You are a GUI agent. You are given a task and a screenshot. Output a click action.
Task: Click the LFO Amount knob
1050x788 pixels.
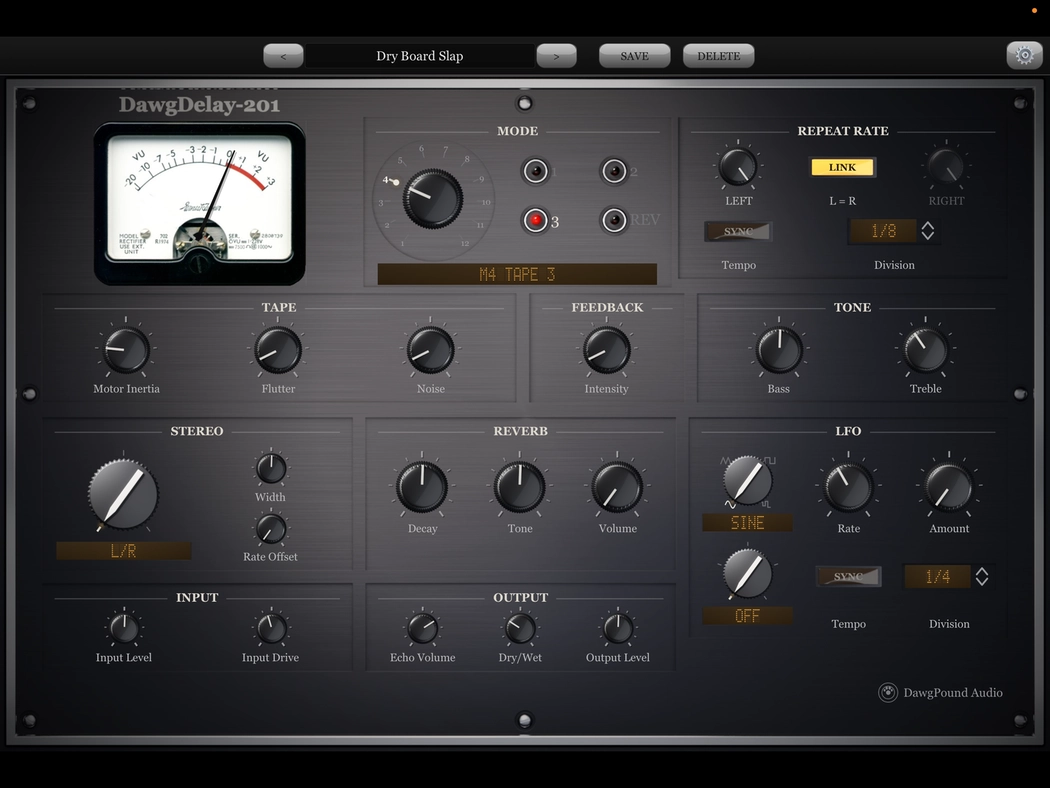(949, 487)
